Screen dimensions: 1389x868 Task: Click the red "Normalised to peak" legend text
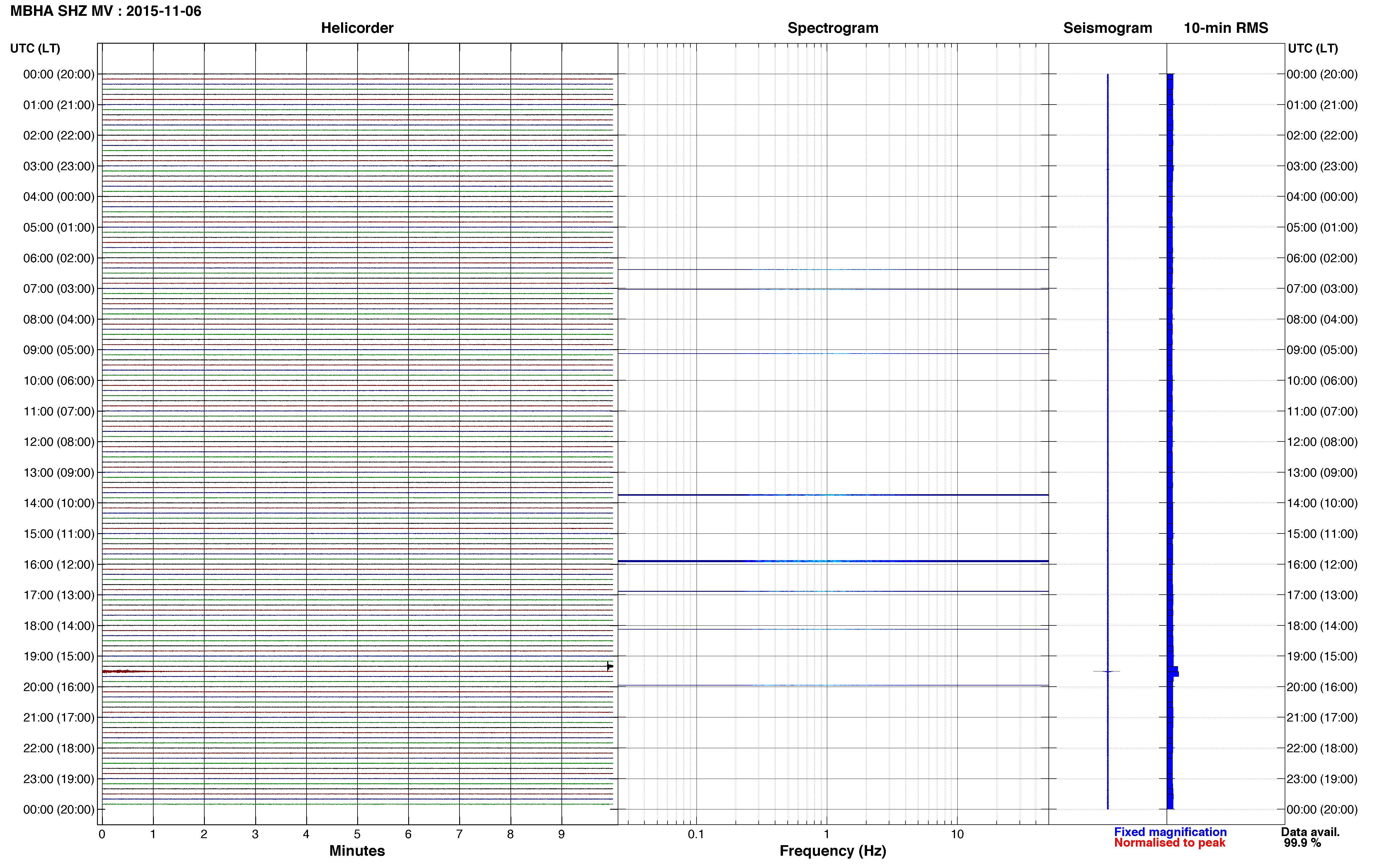(x=1170, y=843)
